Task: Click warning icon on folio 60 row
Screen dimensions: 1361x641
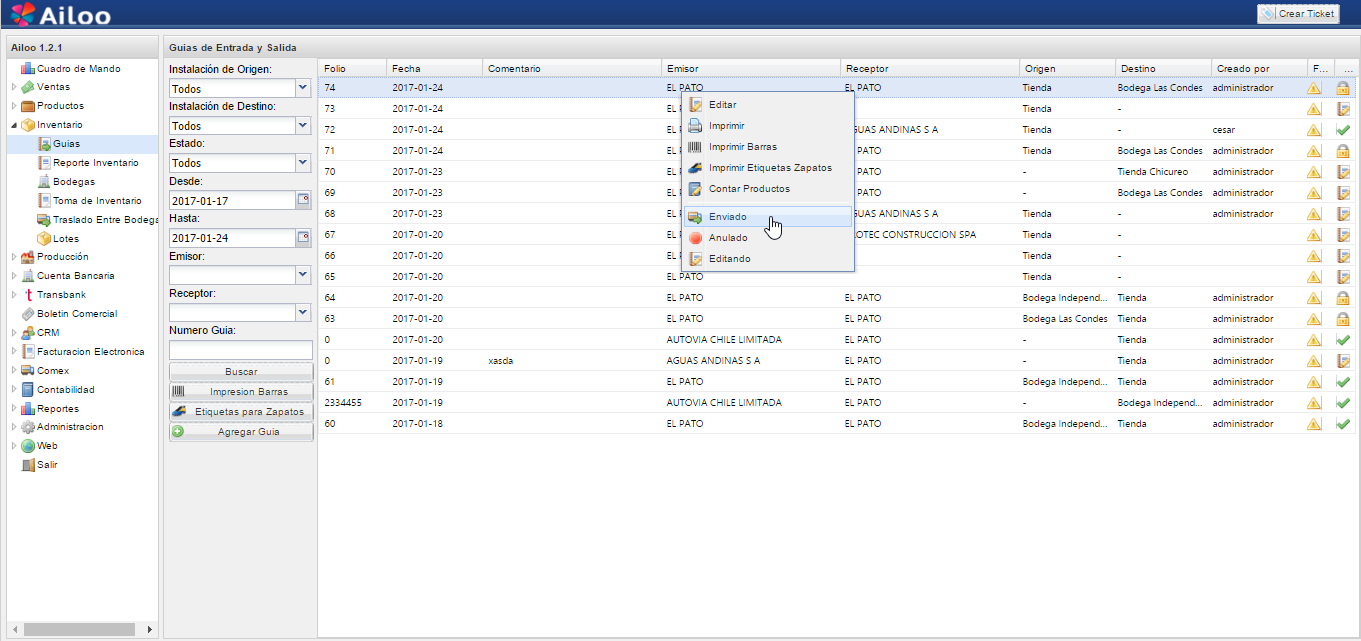Action: 1314,424
